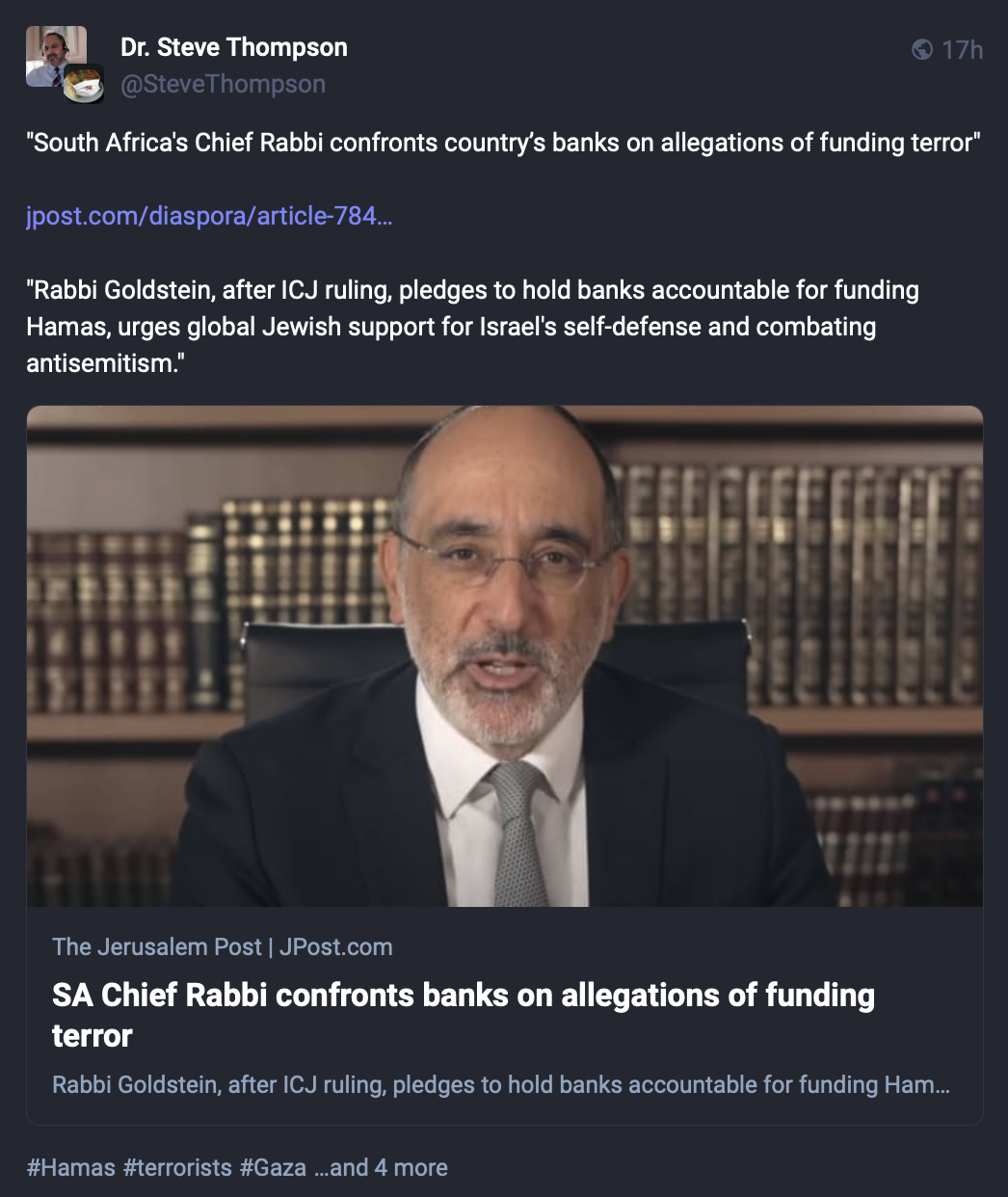This screenshot has height=1197, width=1008.
Task: Click the small overlapping secondary account avatar
Action: (84, 84)
